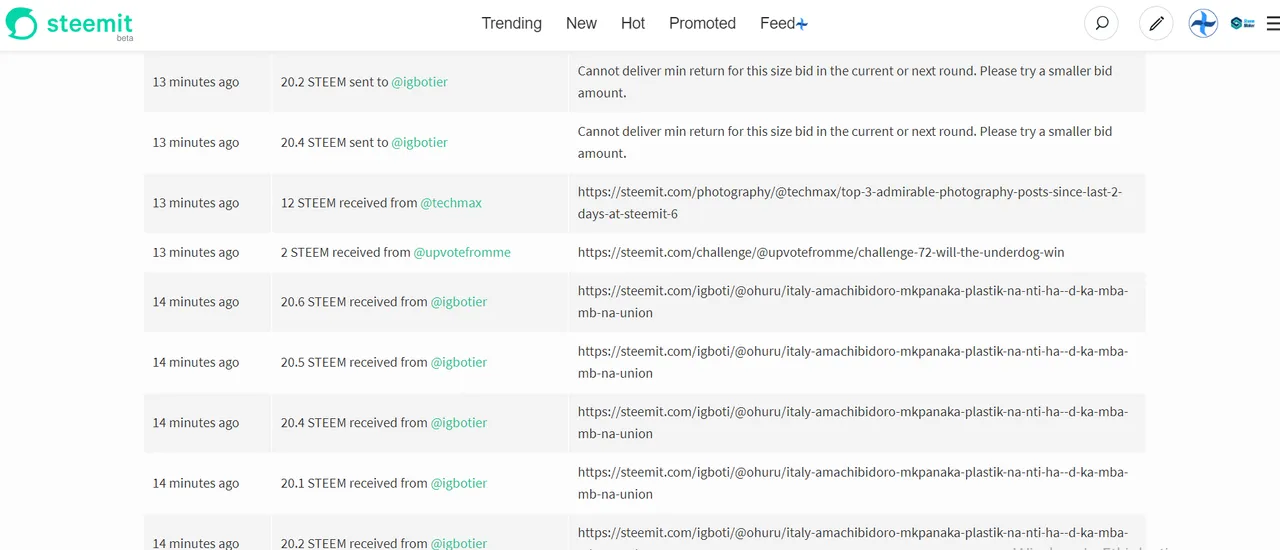Open the Steemit home logo
This screenshot has height=550, width=1280.
coord(70,24)
